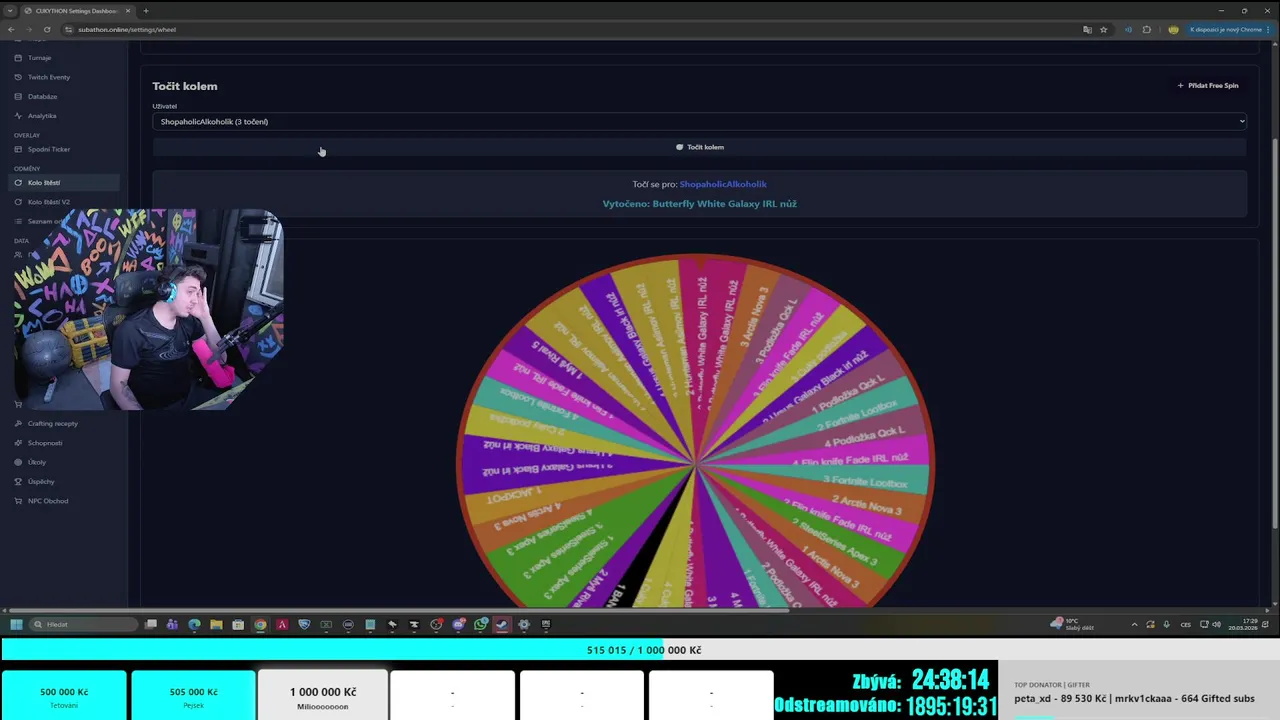Click the Analytika pulse icon
The width and height of the screenshot is (1280, 720).
tap(18, 116)
